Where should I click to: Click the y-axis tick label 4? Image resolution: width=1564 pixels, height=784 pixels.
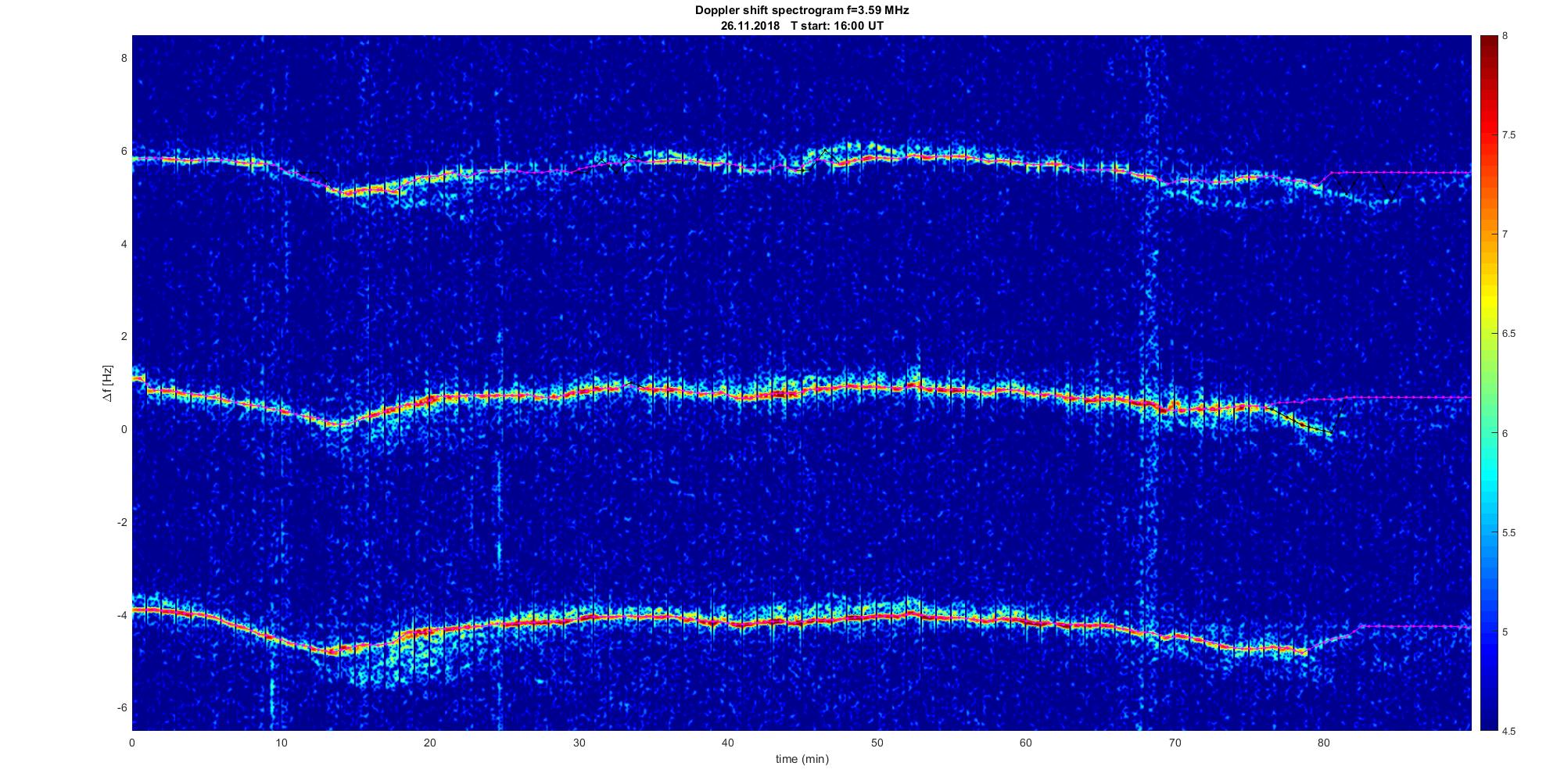point(124,244)
